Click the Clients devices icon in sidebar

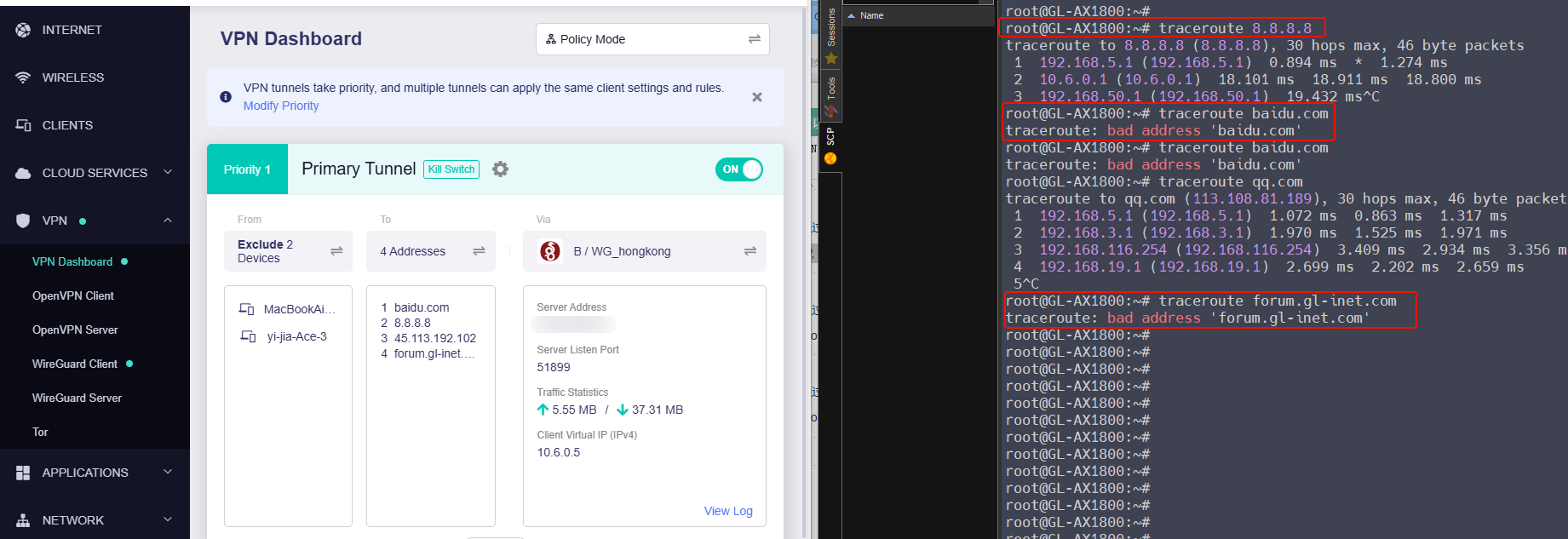(x=23, y=125)
